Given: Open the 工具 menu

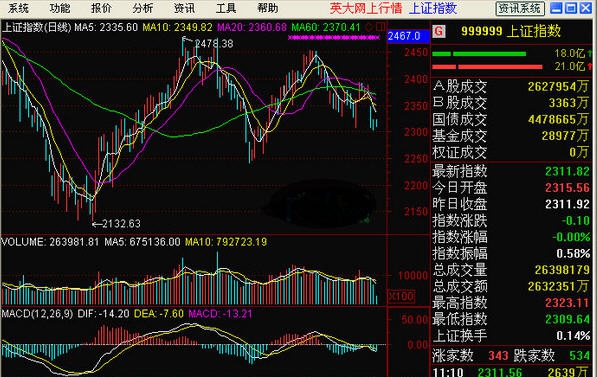Looking at the screenshot, I should pos(226,8).
